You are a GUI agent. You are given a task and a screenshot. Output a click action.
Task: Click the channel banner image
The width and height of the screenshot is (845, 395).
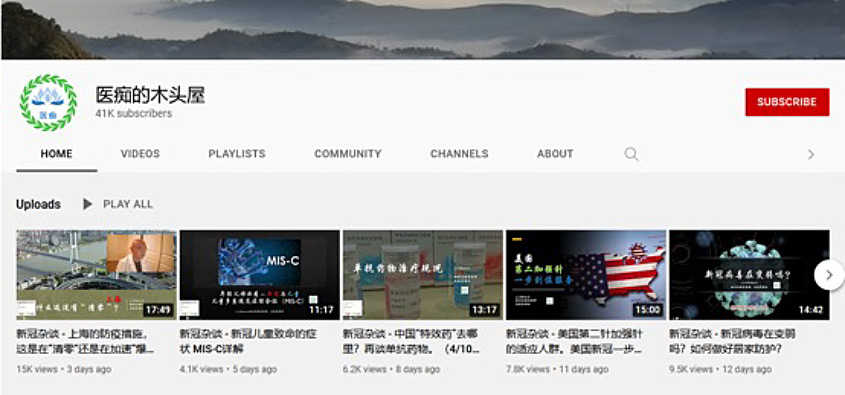point(422,29)
